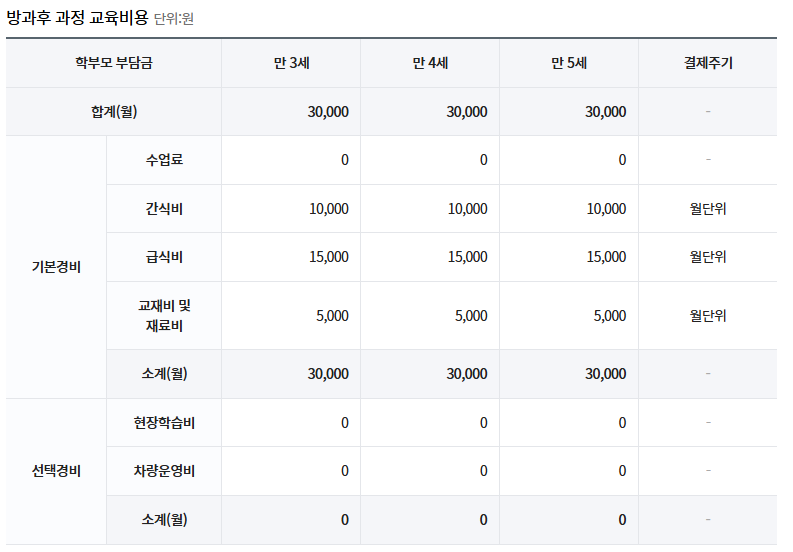This screenshot has width=793, height=552.
Task: Select the 만 4세 column header
Action: (430, 63)
